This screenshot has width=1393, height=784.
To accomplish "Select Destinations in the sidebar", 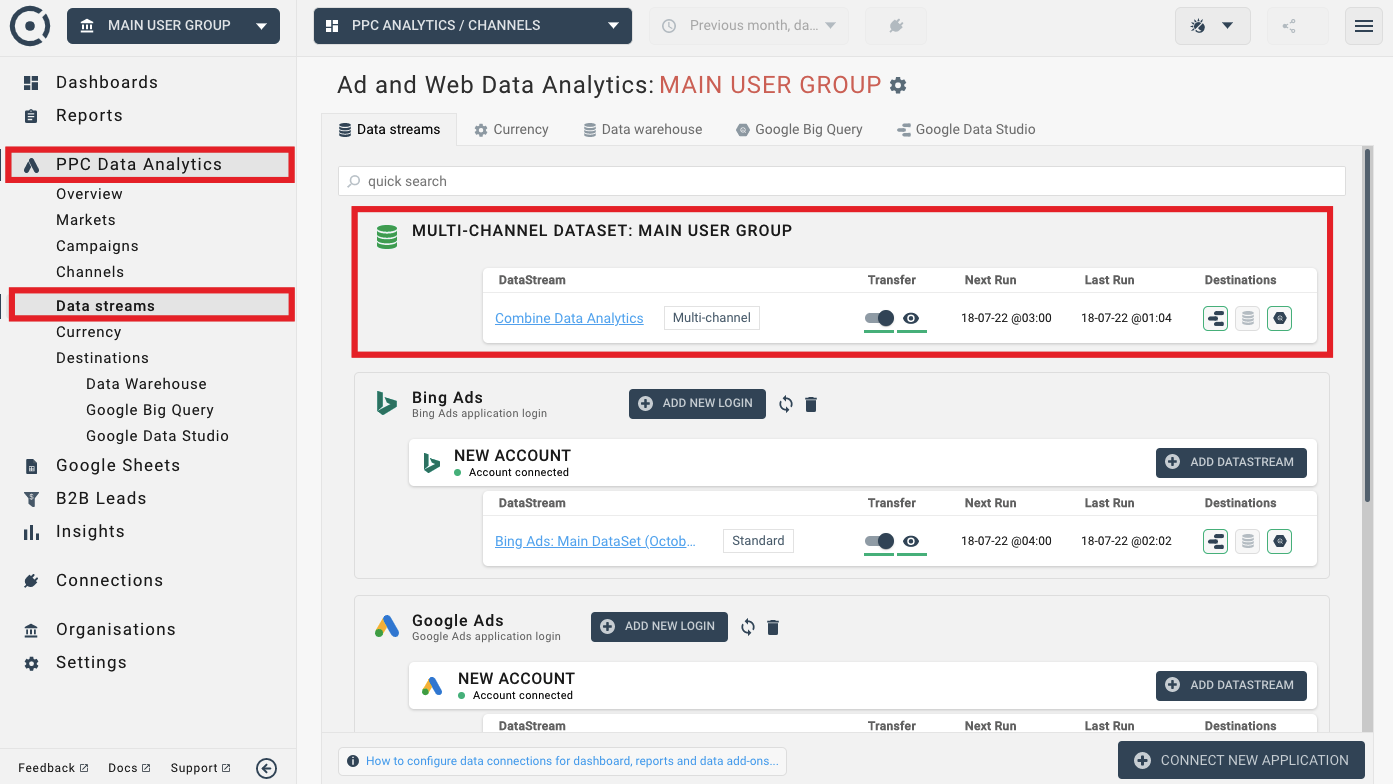I will coord(102,358).
